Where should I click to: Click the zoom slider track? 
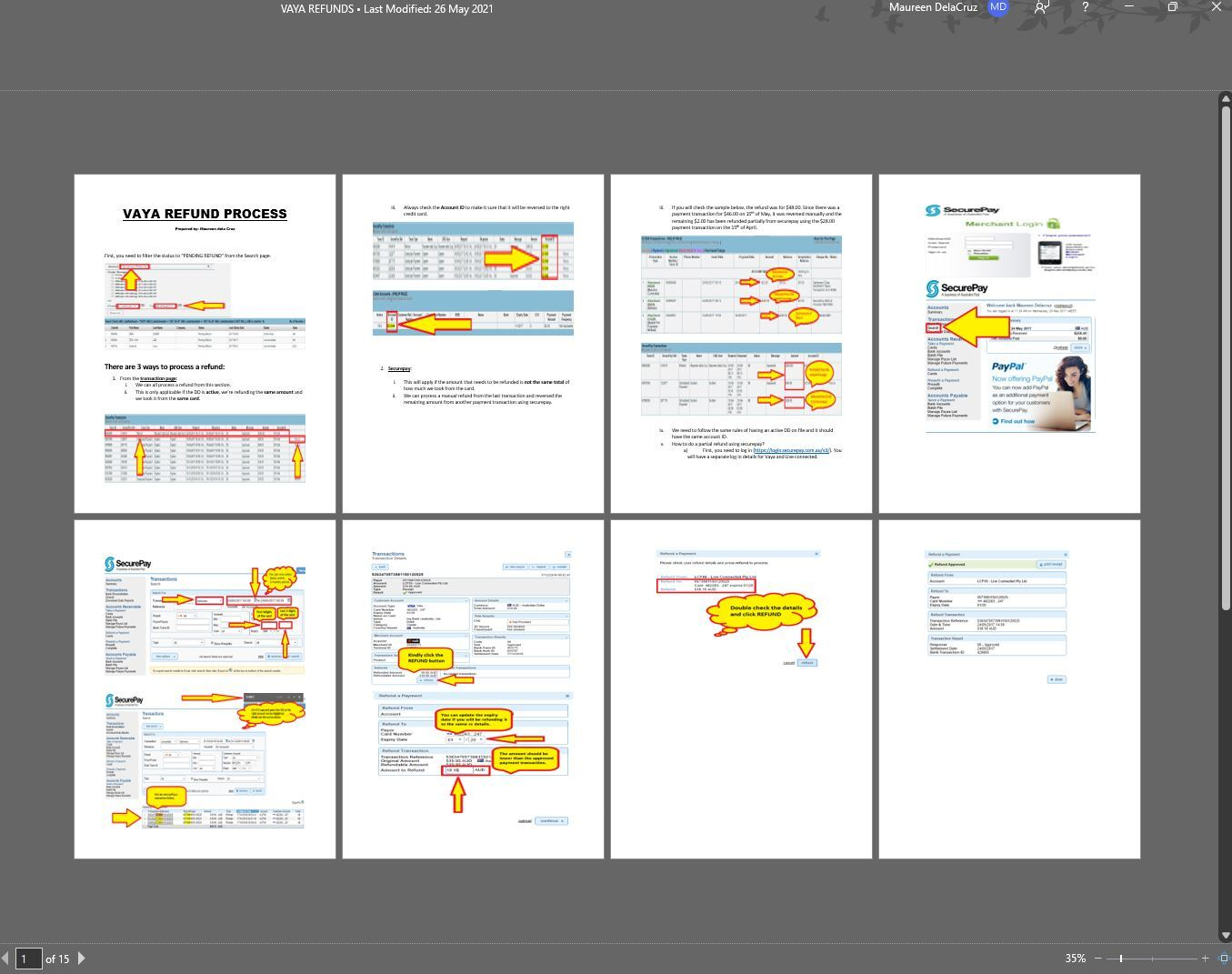(x=1152, y=959)
